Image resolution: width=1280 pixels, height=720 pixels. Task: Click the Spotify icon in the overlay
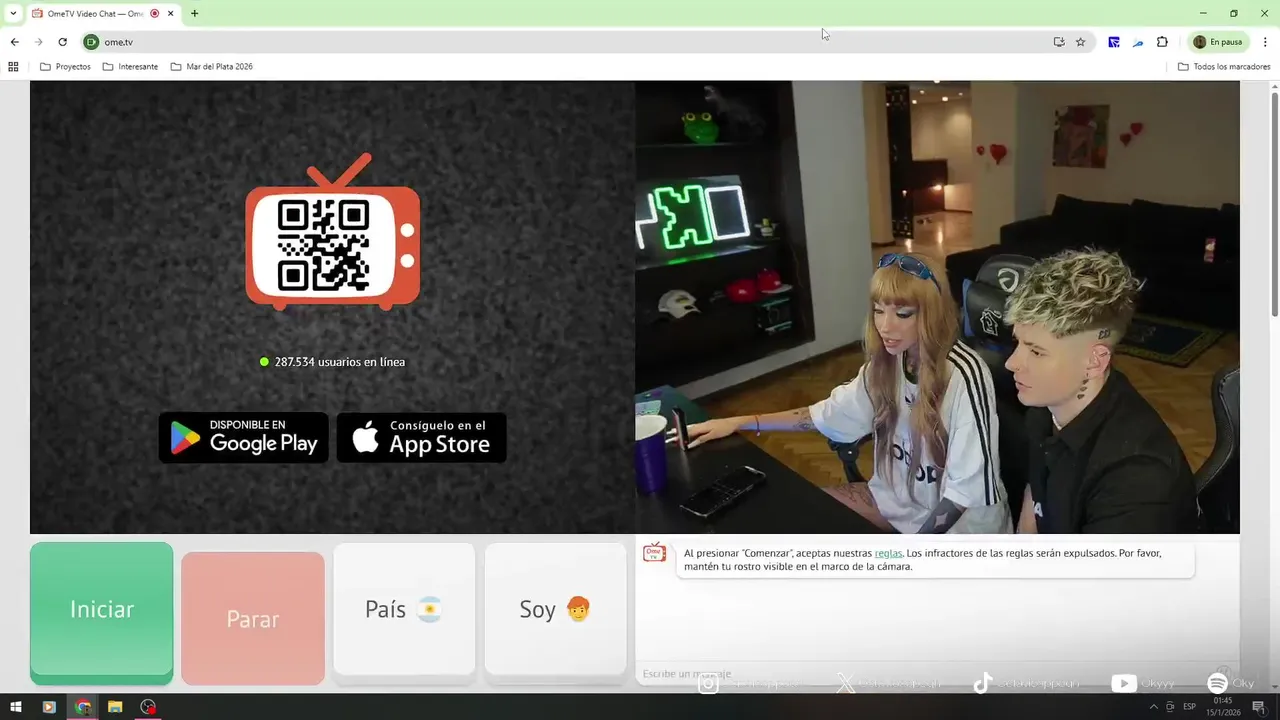click(1217, 683)
